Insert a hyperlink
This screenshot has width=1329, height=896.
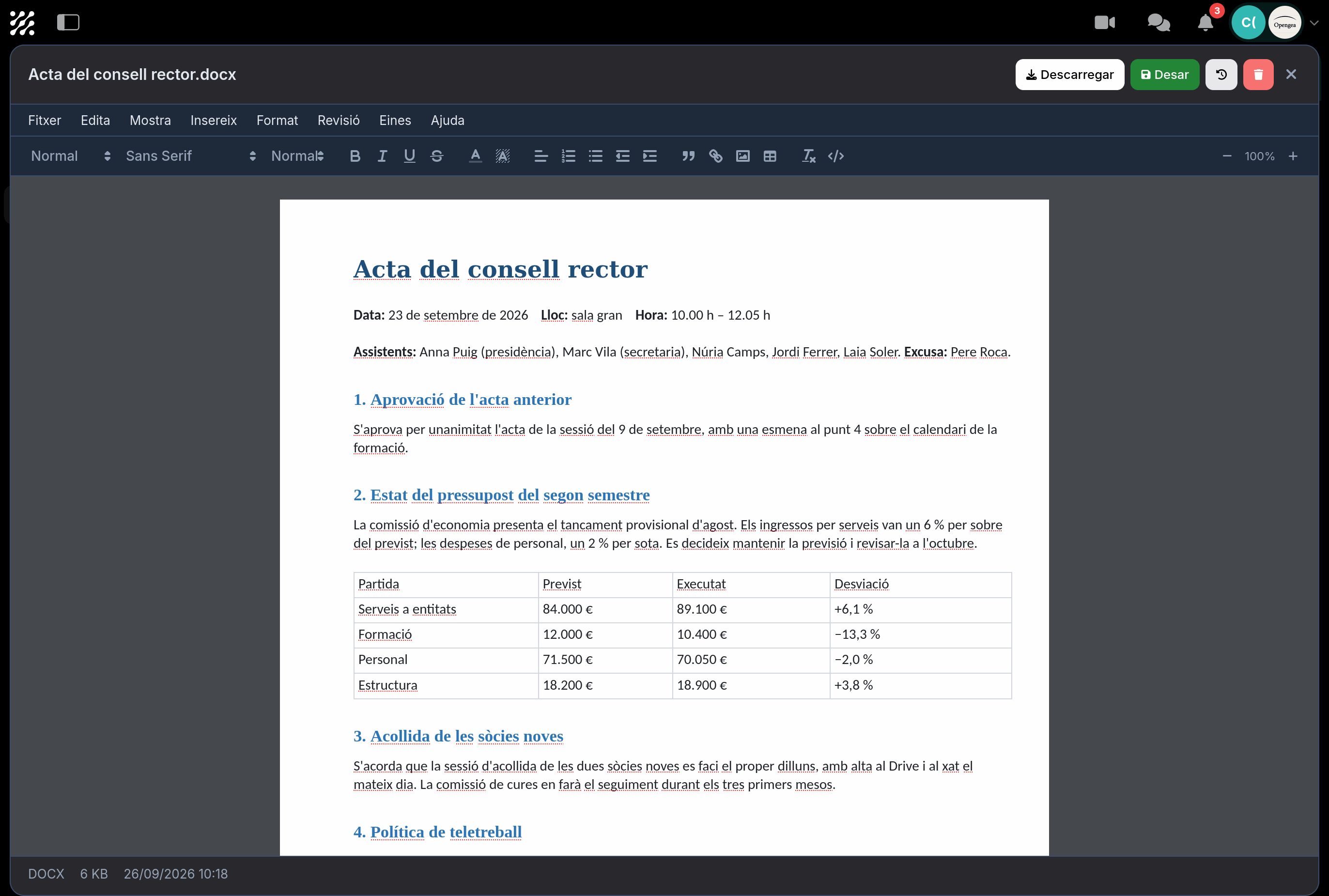point(715,156)
